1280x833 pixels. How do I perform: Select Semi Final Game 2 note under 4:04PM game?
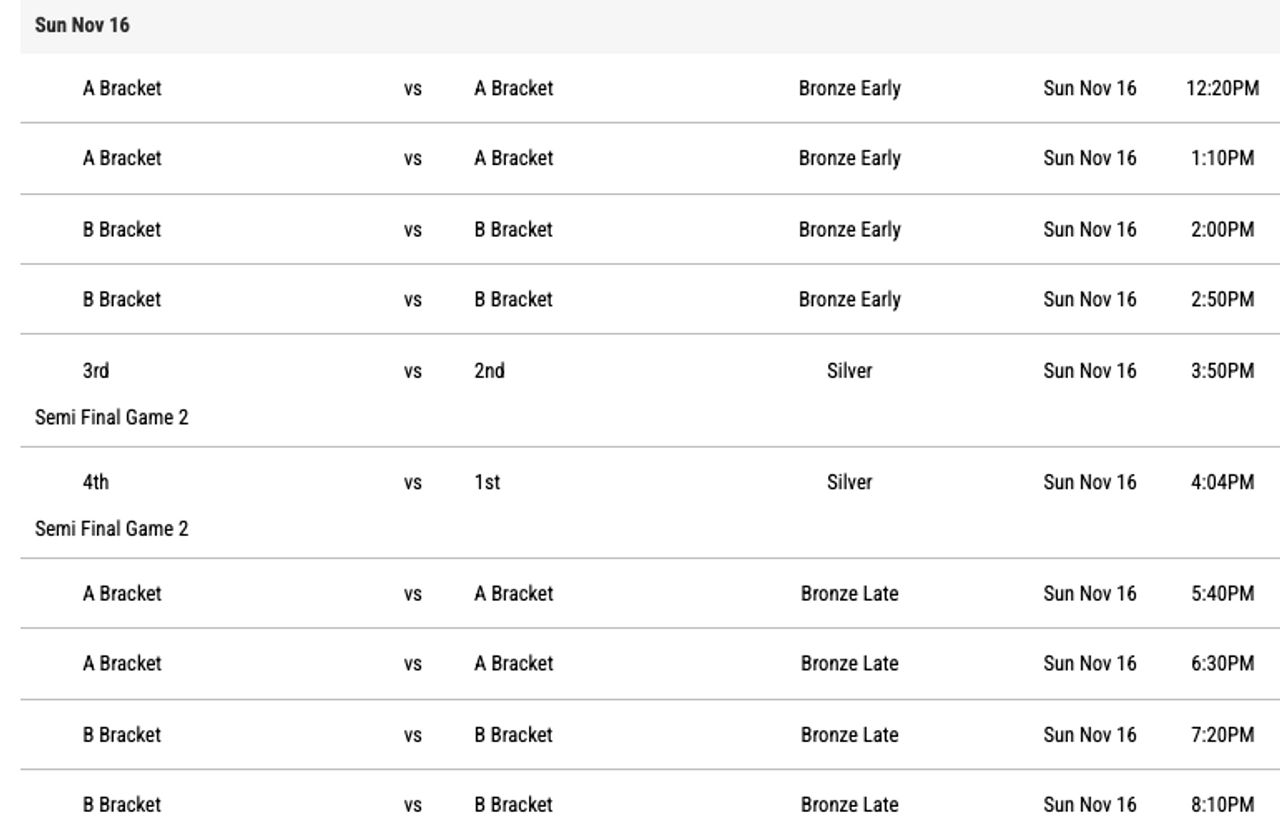111,529
